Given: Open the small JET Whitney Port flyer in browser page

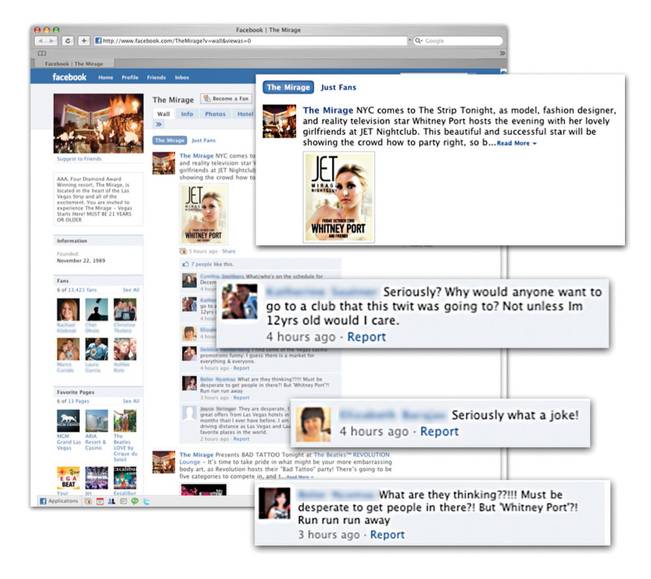Looking at the screenshot, I should click(204, 214).
